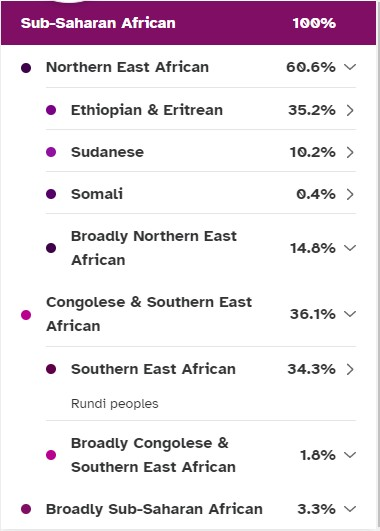The height and width of the screenshot is (531, 380).
Task: Collapse the Northern East African chevron
Action: point(350,67)
